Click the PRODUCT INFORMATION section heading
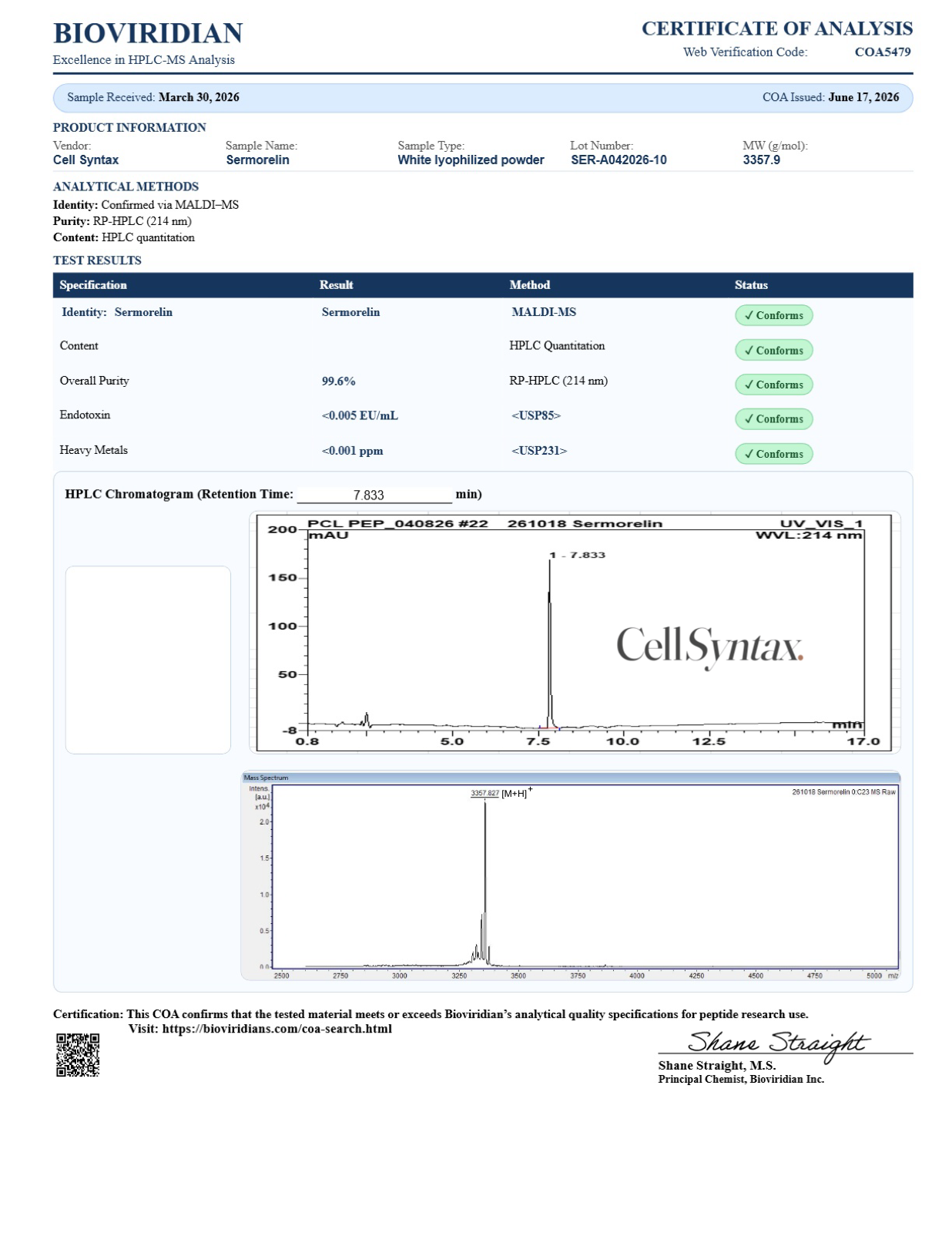This screenshot has width=952, height=1233. point(129,127)
